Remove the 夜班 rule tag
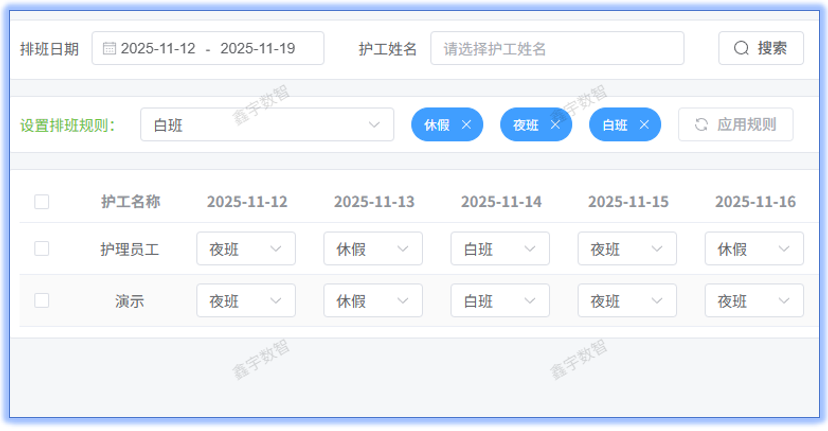The width and height of the screenshot is (828, 431). pyautogui.click(x=555, y=125)
